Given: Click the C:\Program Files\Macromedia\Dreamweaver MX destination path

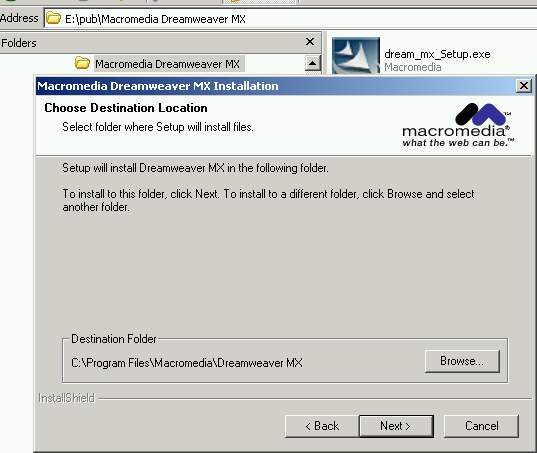Looking at the screenshot, I should pos(187,363).
